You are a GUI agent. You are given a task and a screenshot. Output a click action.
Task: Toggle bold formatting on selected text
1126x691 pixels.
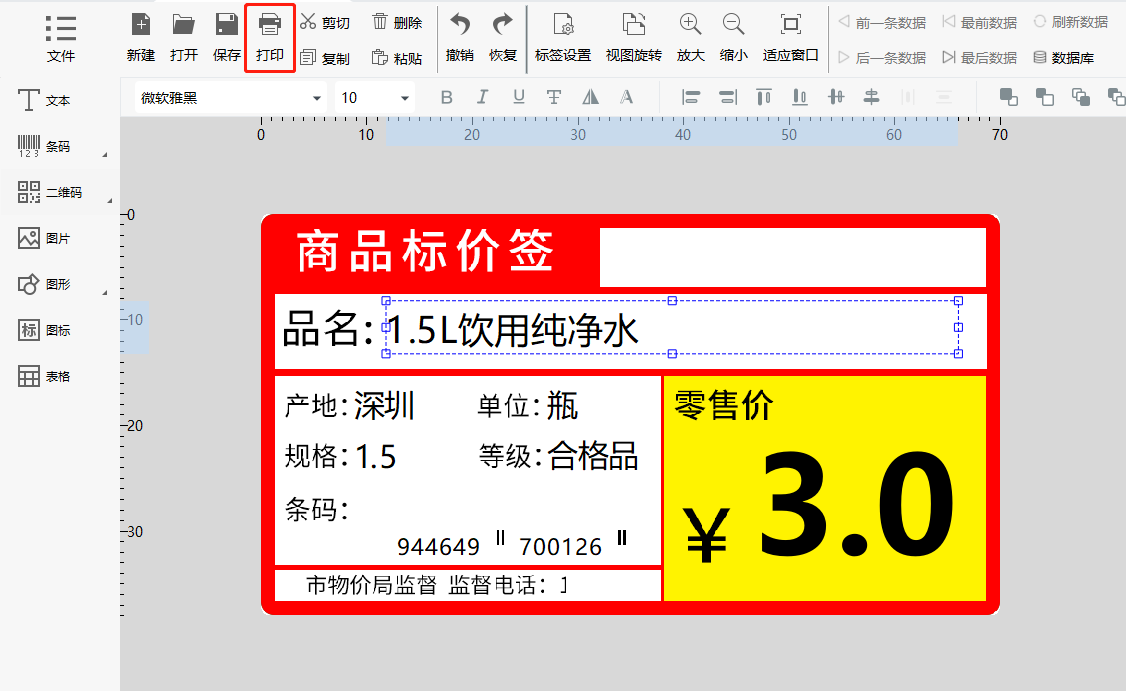tap(446, 97)
